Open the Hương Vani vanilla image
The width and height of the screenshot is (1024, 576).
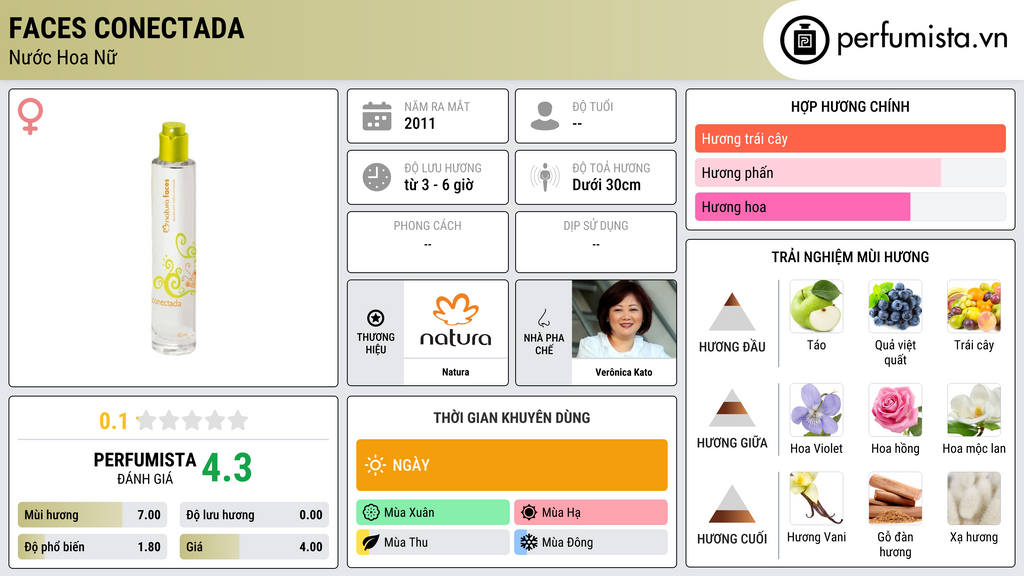tap(816, 498)
